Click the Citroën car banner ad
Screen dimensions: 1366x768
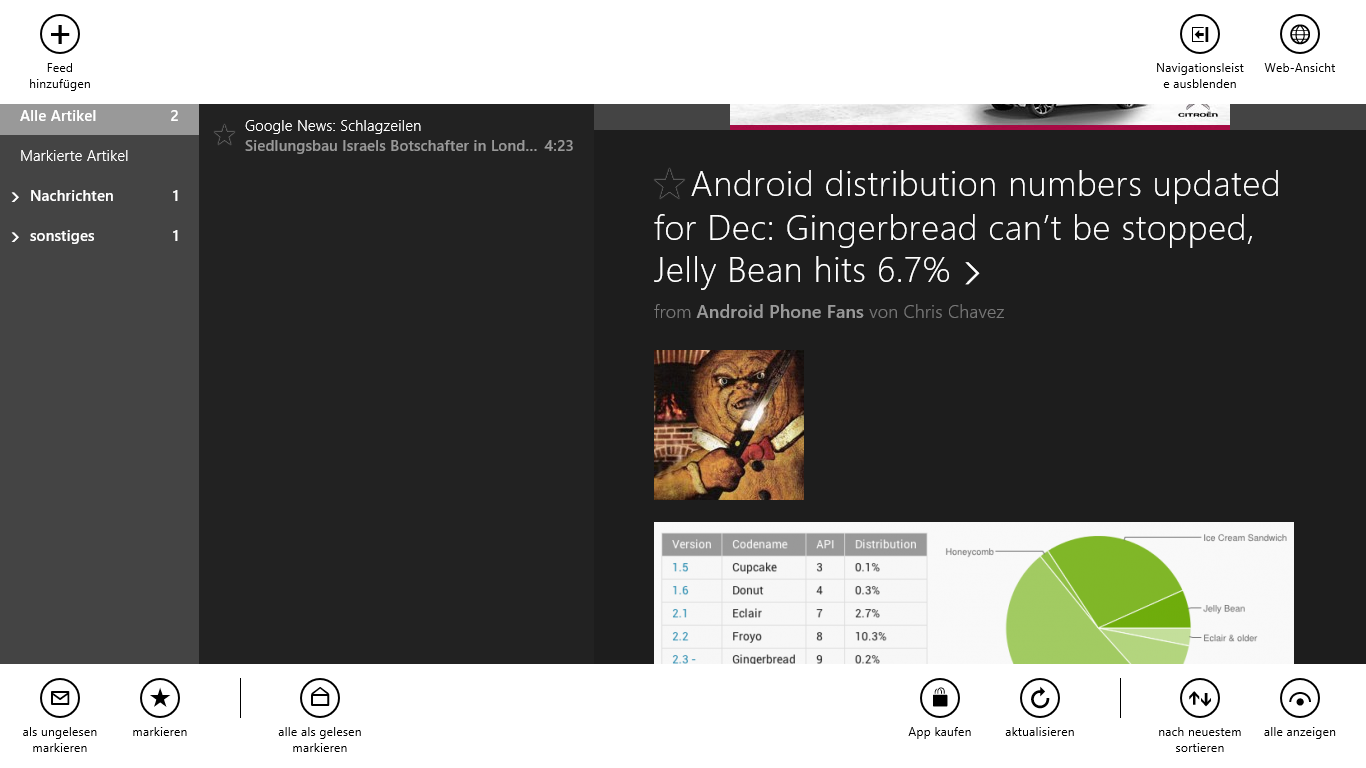point(980,115)
